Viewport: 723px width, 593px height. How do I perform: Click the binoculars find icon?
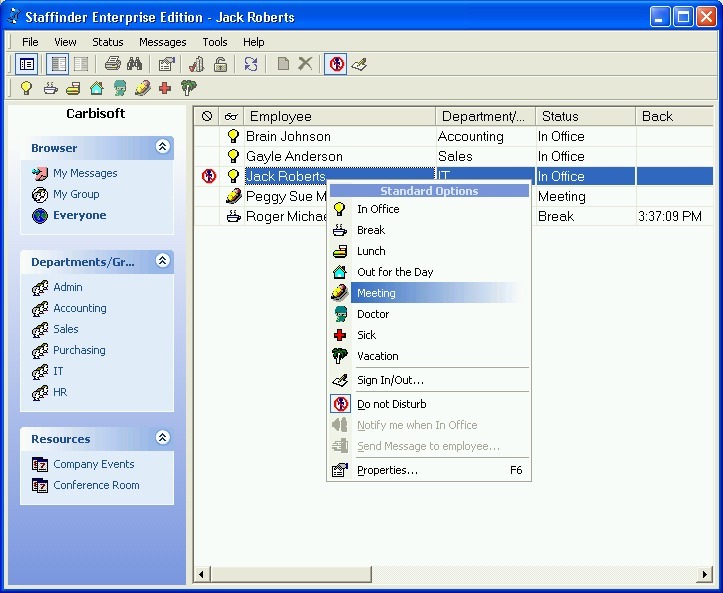tap(135, 64)
